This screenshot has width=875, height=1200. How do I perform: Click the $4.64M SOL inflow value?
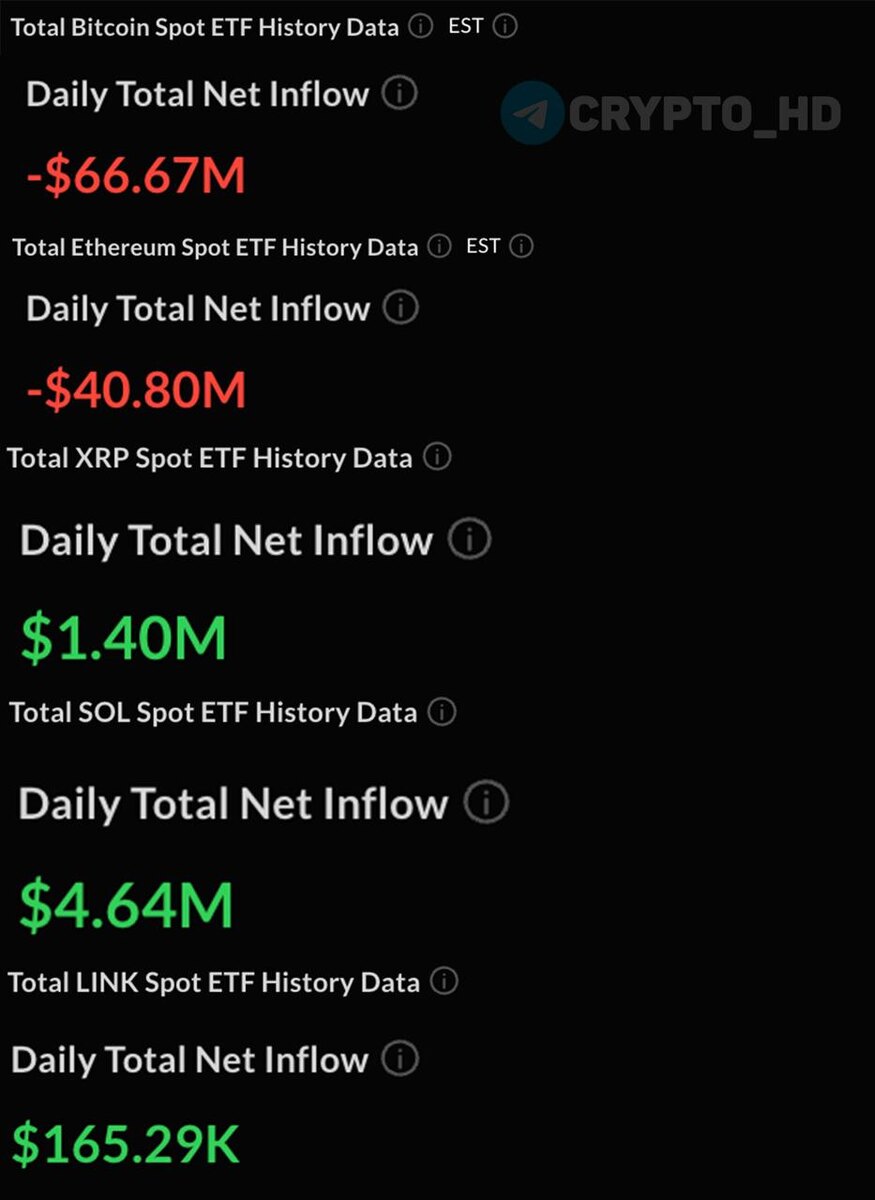pos(126,903)
